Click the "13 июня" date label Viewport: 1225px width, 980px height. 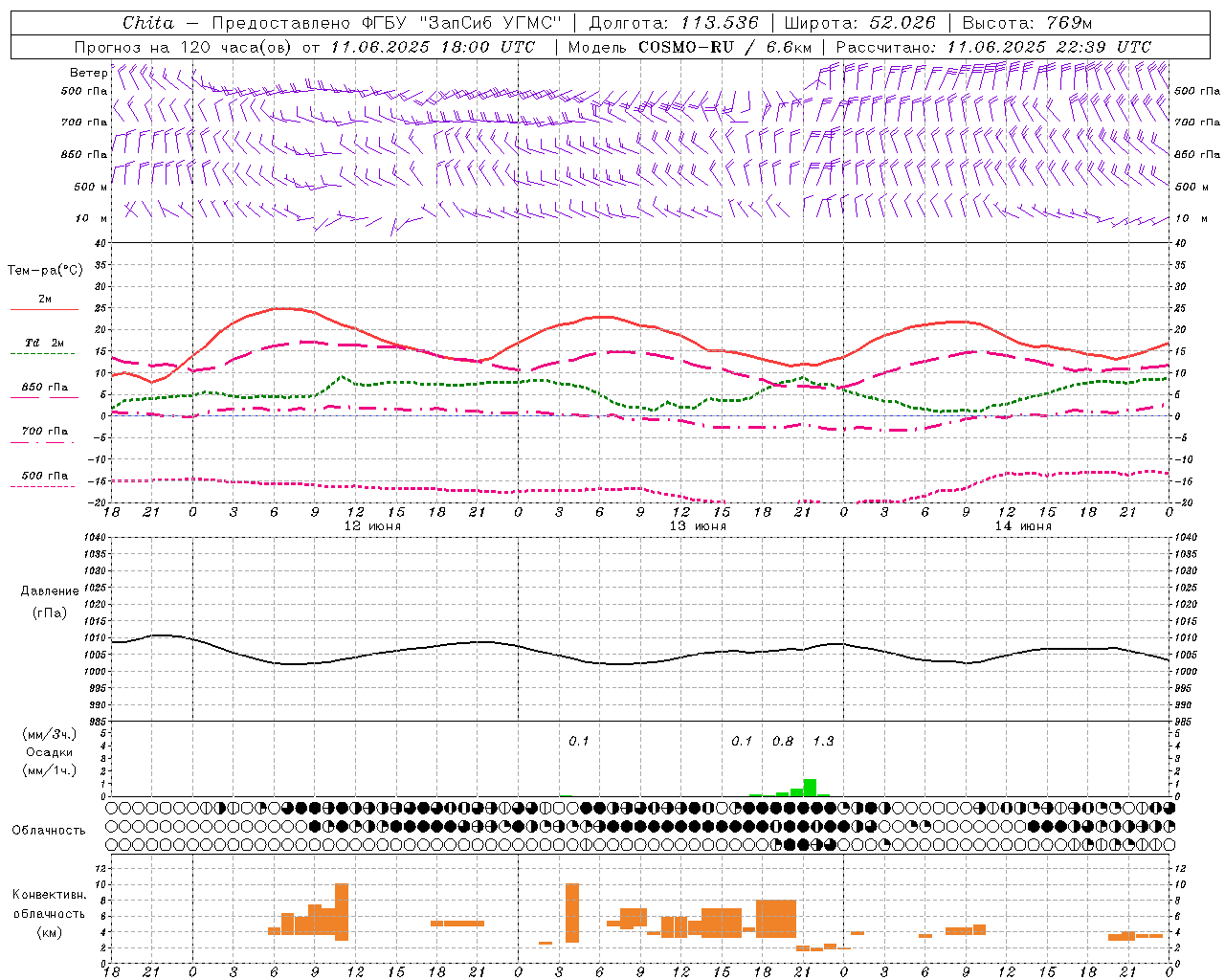[698, 526]
